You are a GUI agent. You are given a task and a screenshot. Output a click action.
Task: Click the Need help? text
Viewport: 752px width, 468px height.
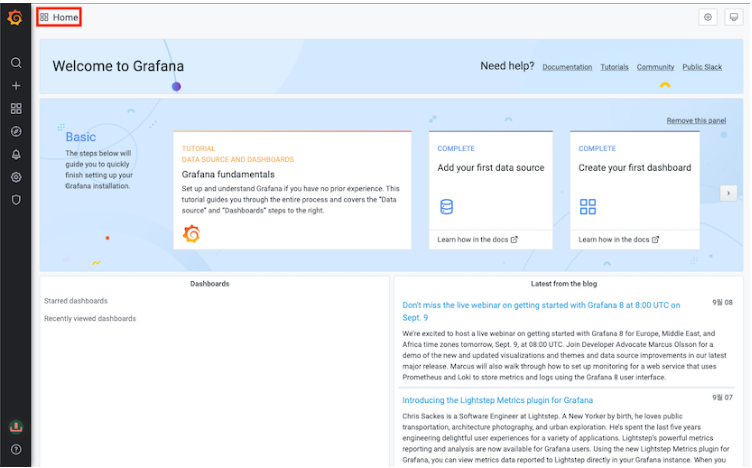507,66
